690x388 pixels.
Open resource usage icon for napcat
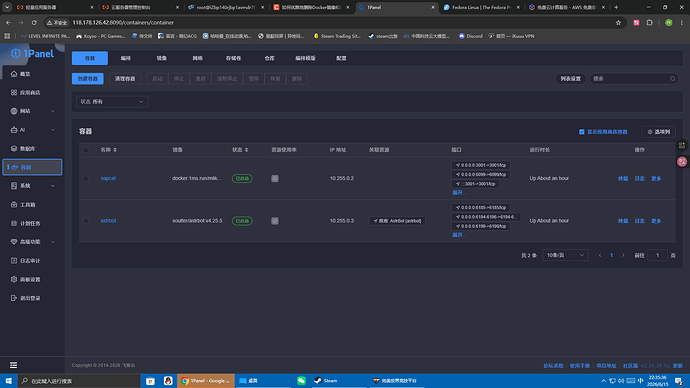[275, 178]
